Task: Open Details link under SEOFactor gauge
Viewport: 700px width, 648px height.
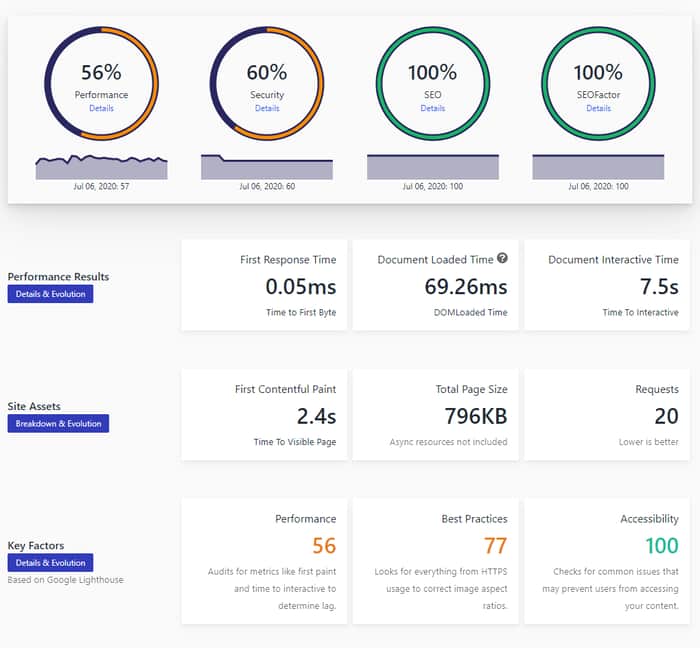Action: pyautogui.click(x=598, y=108)
